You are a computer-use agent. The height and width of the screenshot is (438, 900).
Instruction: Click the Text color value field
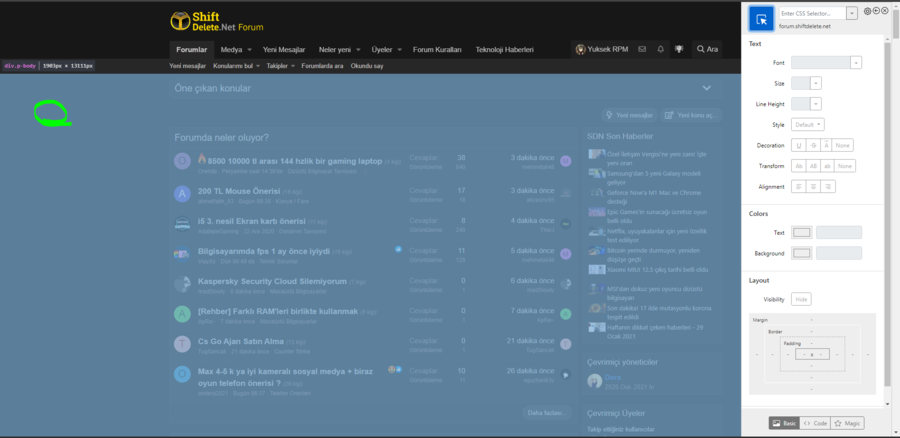839,232
